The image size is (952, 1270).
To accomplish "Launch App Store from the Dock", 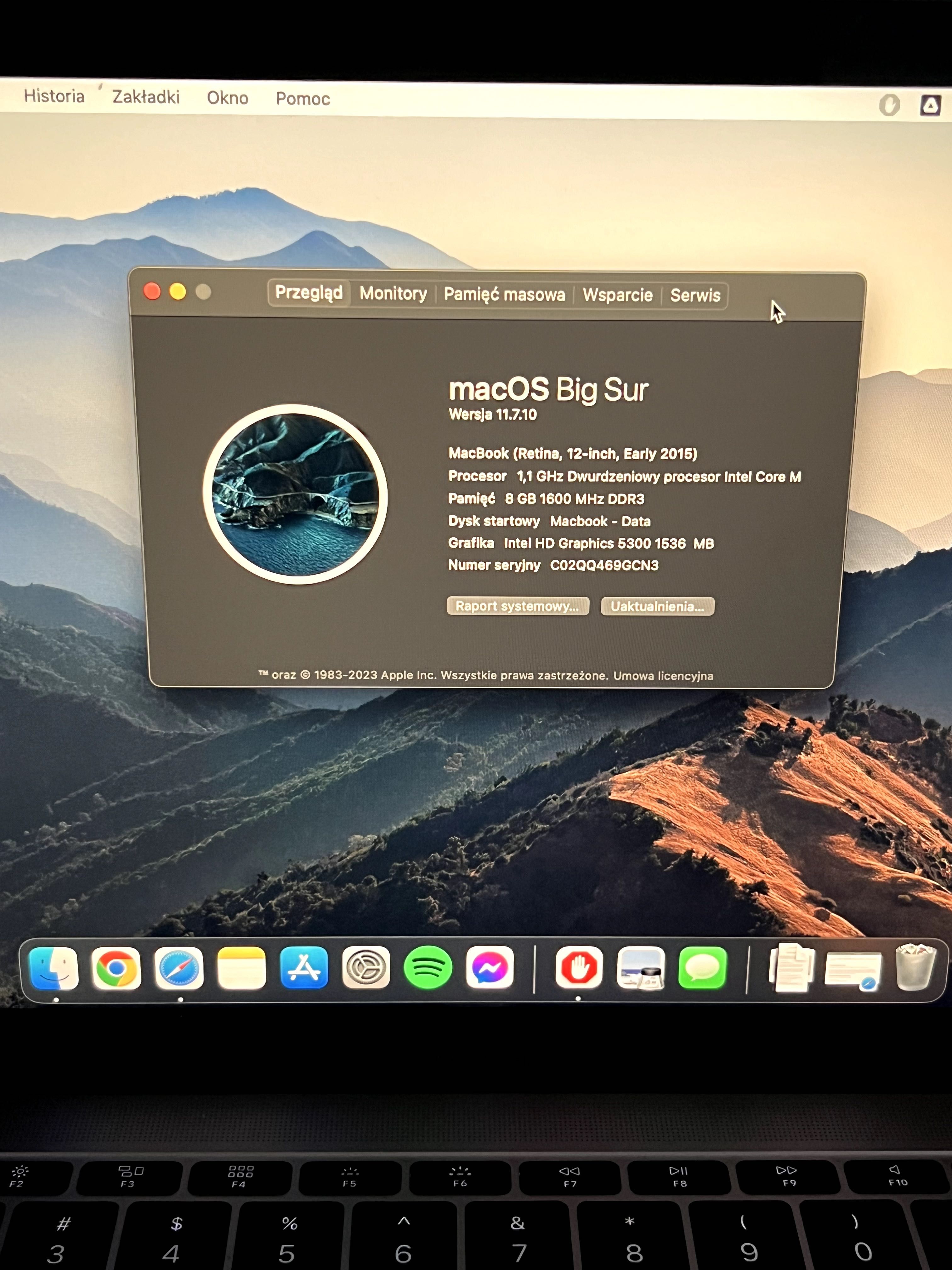I will click(304, 968).
